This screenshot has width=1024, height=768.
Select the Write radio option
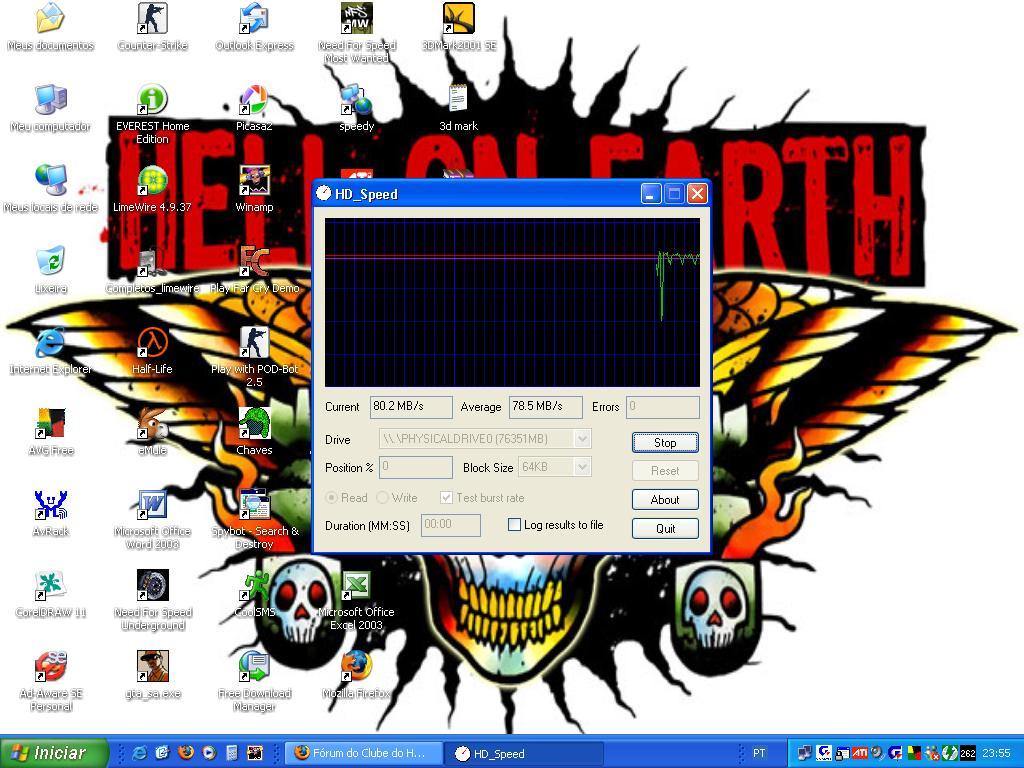[383, 498]
